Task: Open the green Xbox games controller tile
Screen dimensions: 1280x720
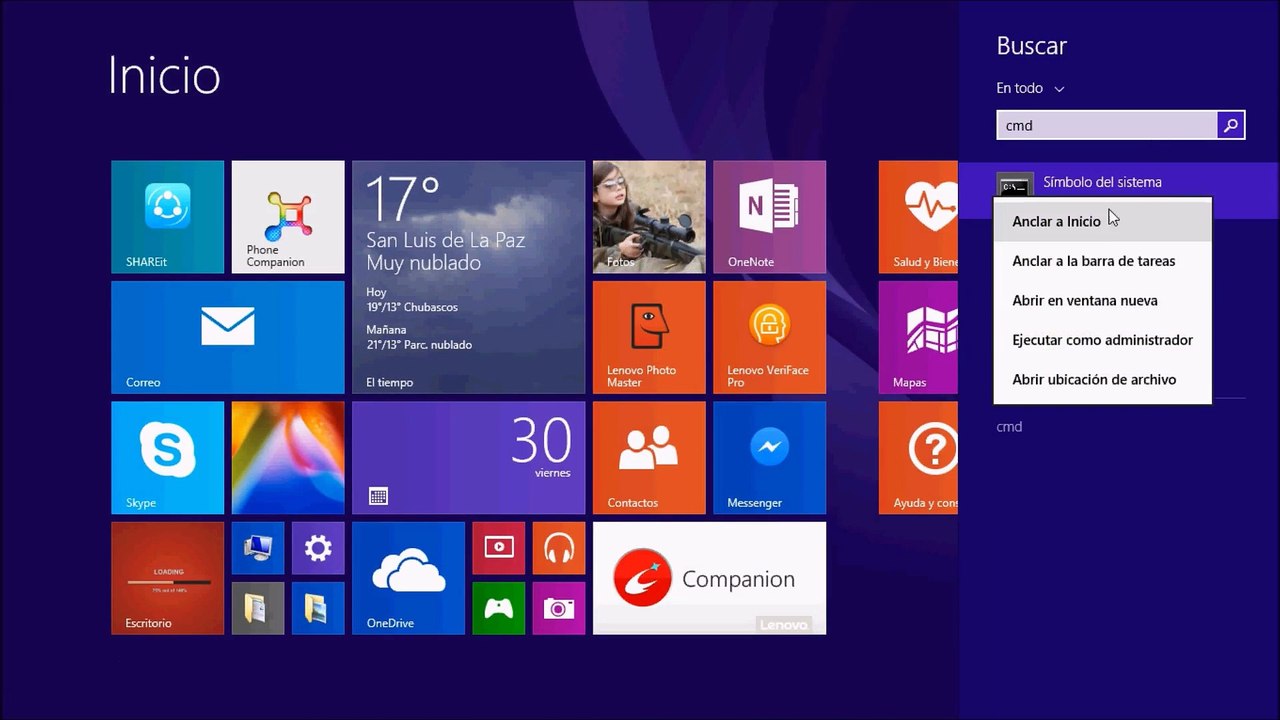Action: click(499, 608)
